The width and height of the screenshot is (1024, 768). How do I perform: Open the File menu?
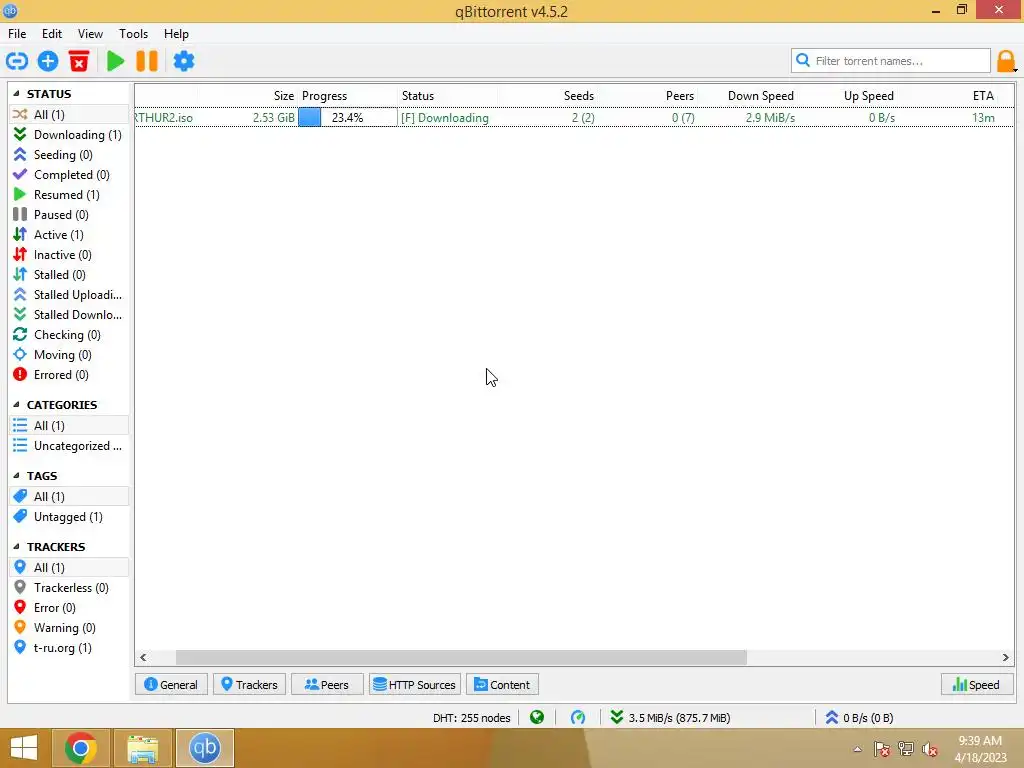(x=17, y=34)
